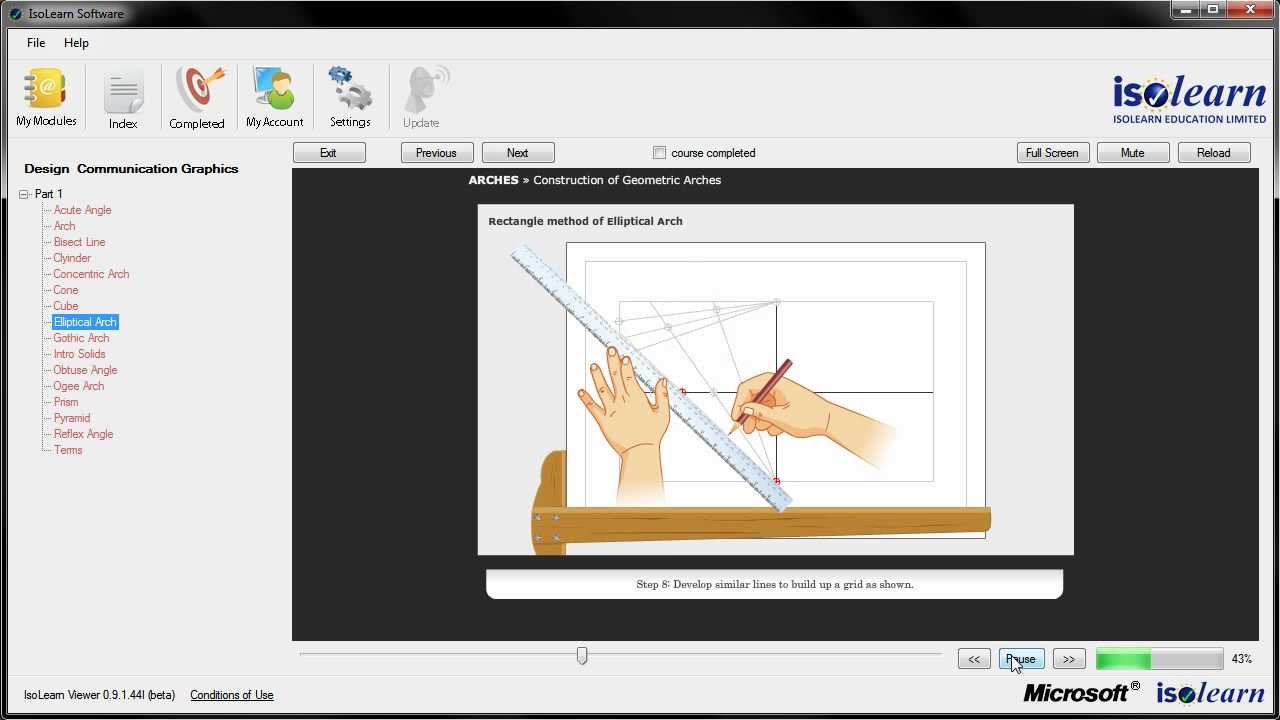Image resolution: width=1280 pixels, height=720 pixels.
Task: Open the Settings gears icon
Action: pos(351,98)
